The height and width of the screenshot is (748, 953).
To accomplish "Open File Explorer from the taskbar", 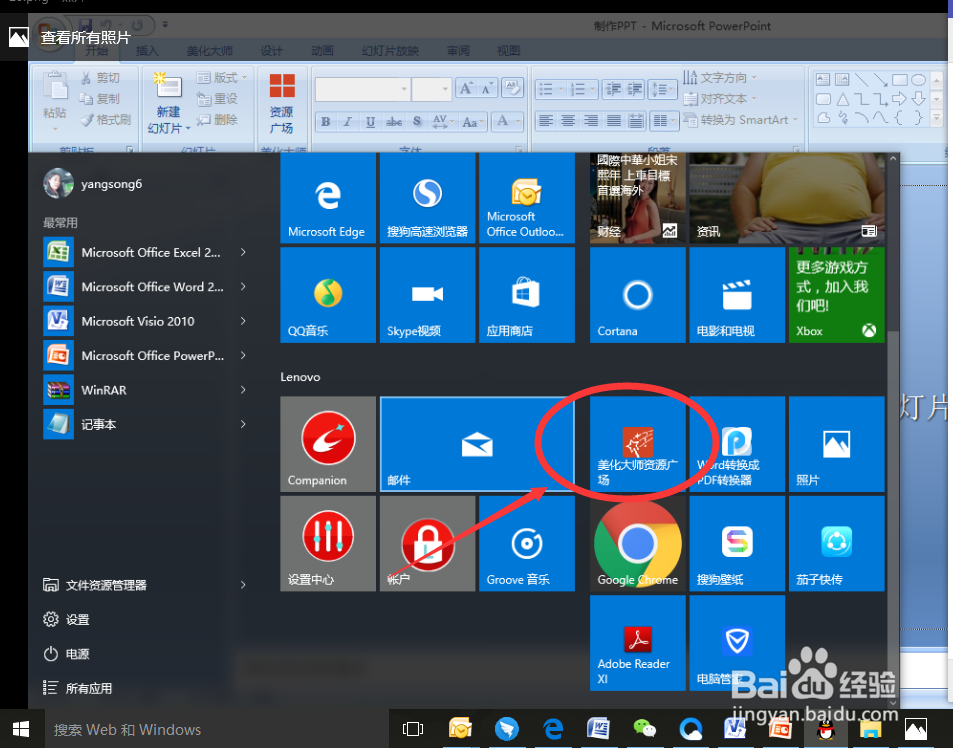I will point(870,729).
